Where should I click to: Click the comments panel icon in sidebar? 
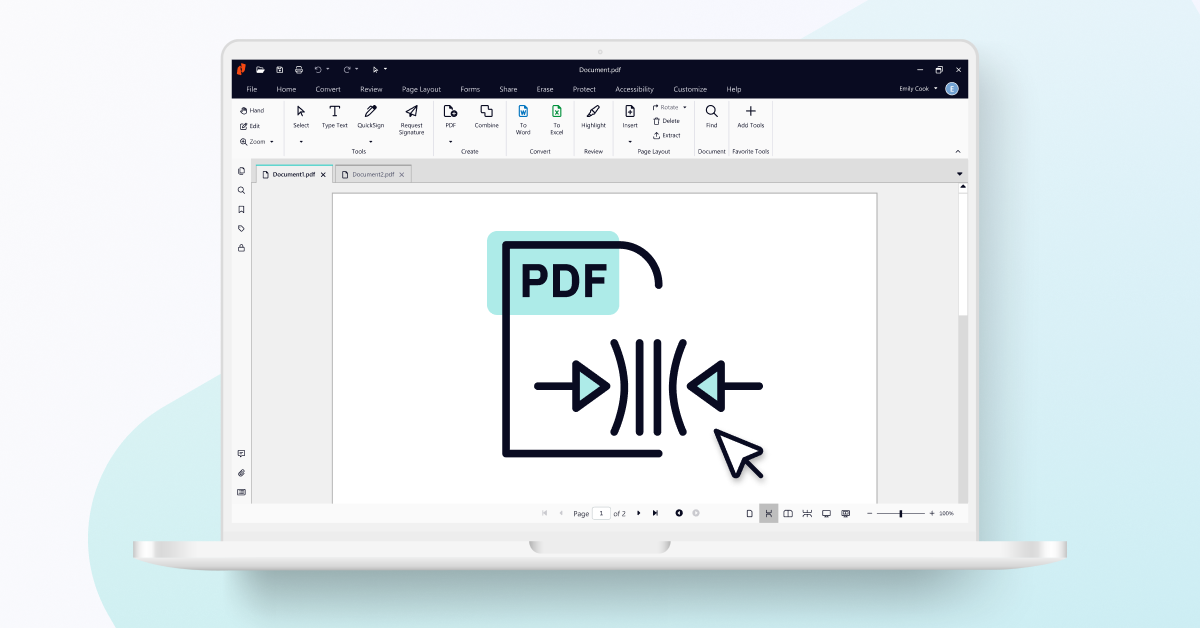[242, 454]
